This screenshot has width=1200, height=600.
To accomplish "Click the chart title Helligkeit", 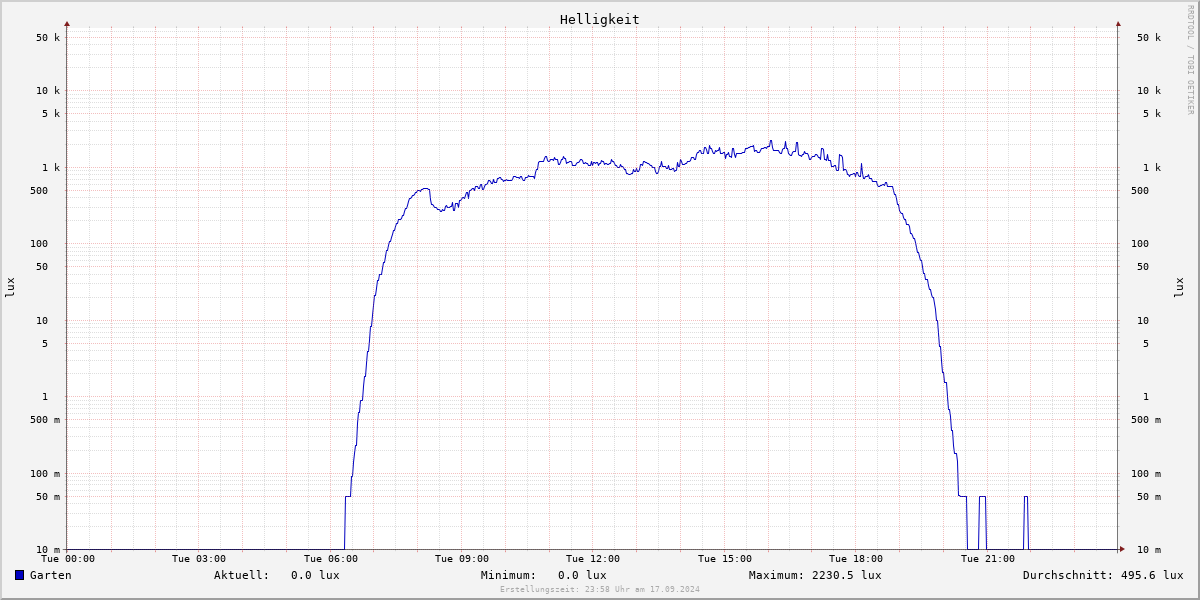I will coord(600,19).
